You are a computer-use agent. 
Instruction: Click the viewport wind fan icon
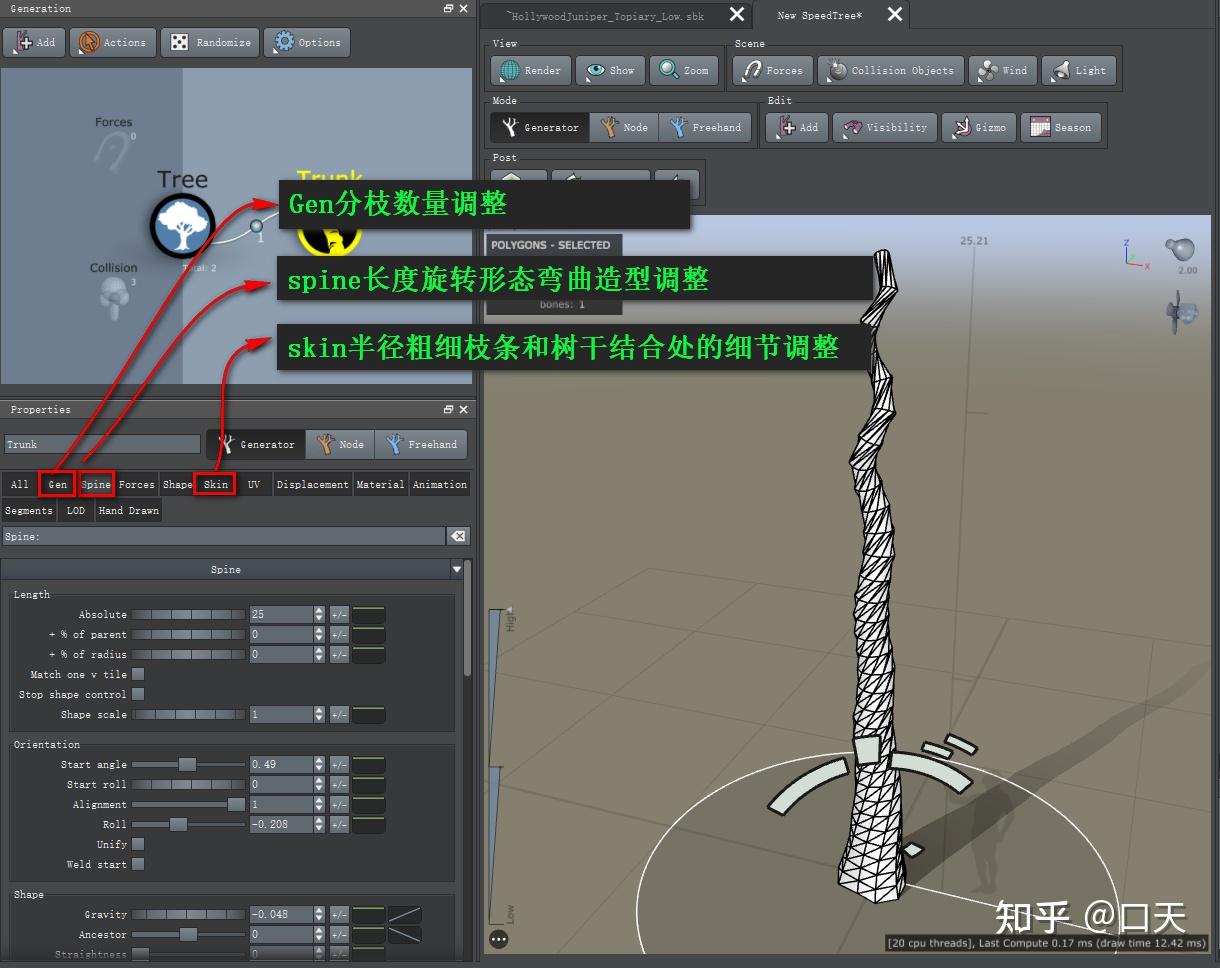tap(1182, 311)
